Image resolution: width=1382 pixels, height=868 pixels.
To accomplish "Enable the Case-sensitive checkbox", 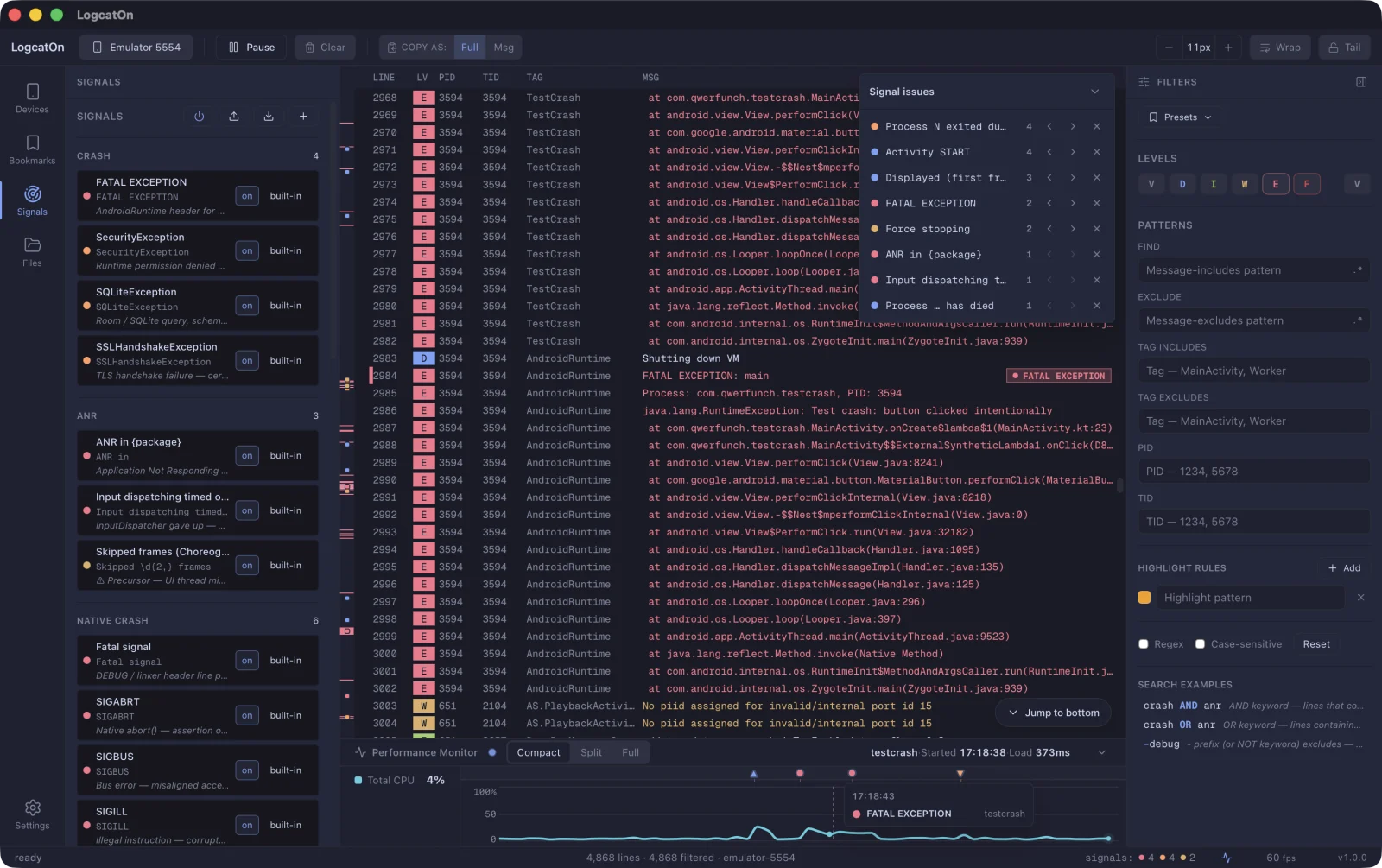I will pos(1200,644).
